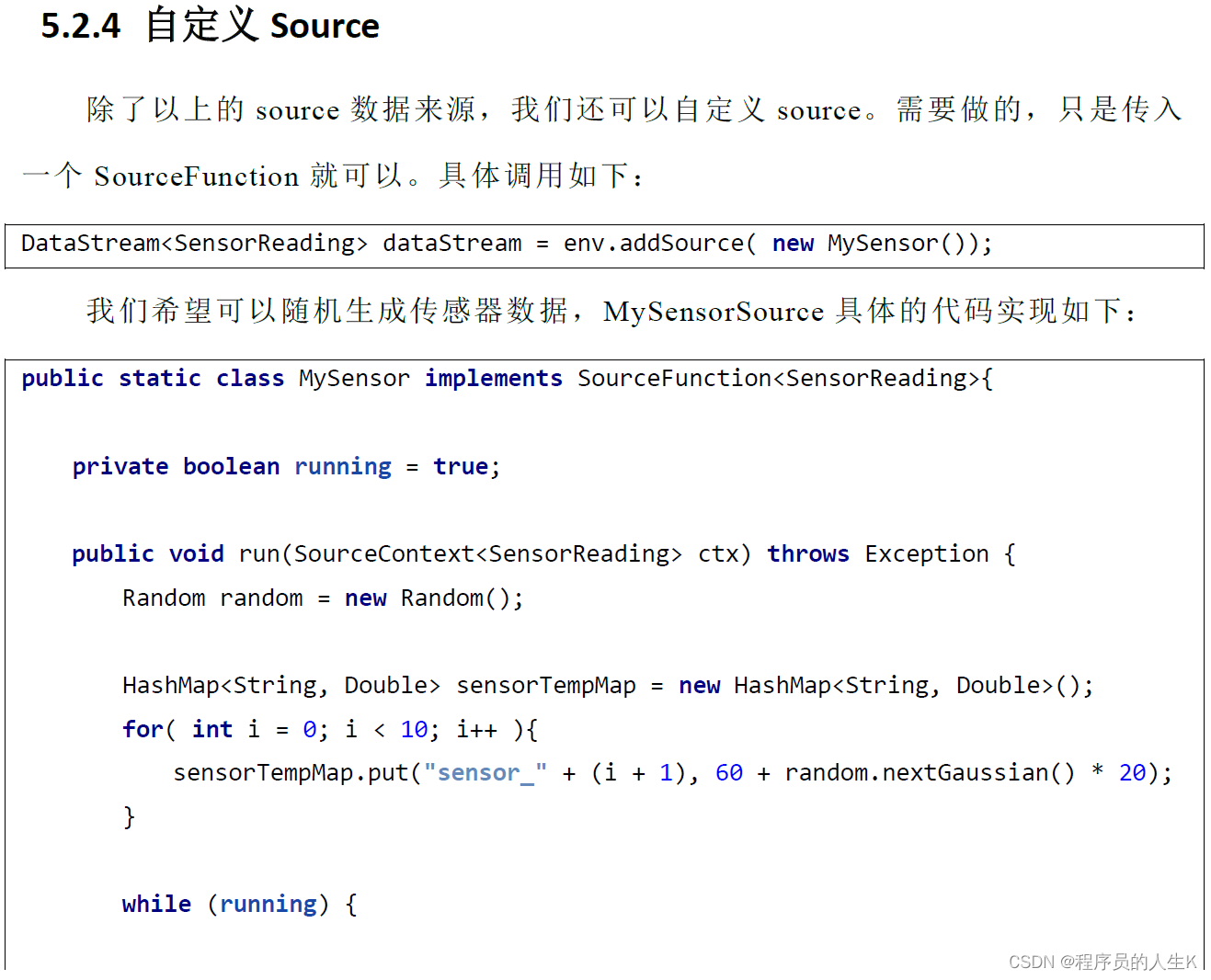
Task: Click the "public void" keywords of the run method
Action: [147, 554]
